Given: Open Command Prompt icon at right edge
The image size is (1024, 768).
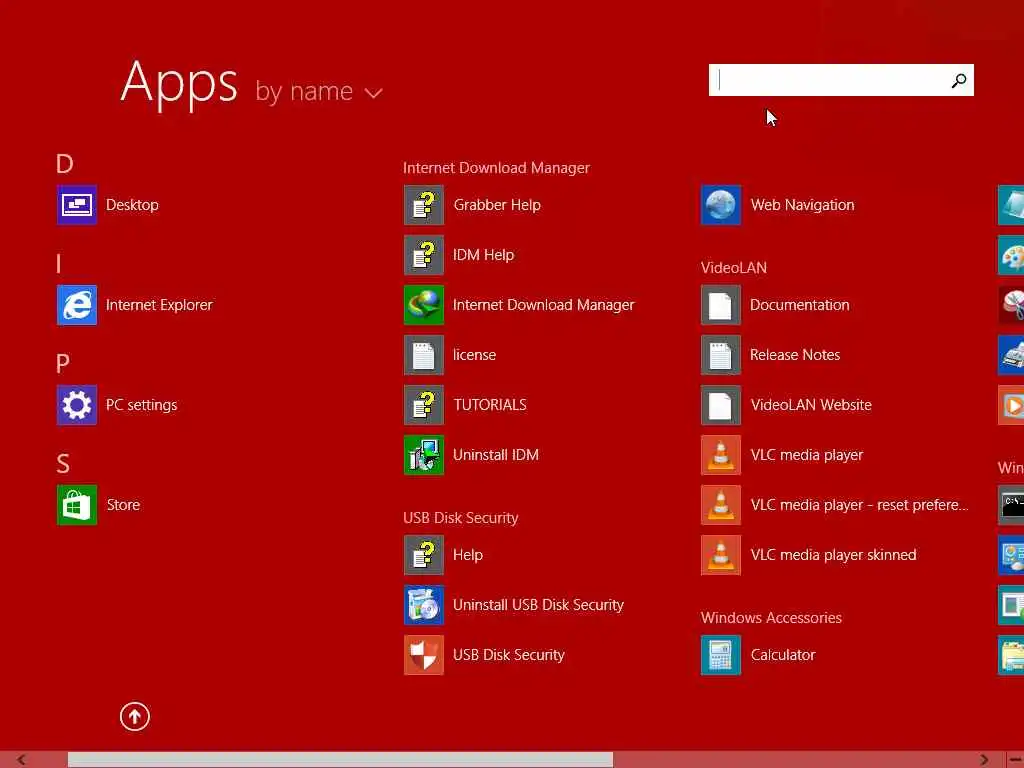Looking at the screenshot, I should click(1012, 505).
